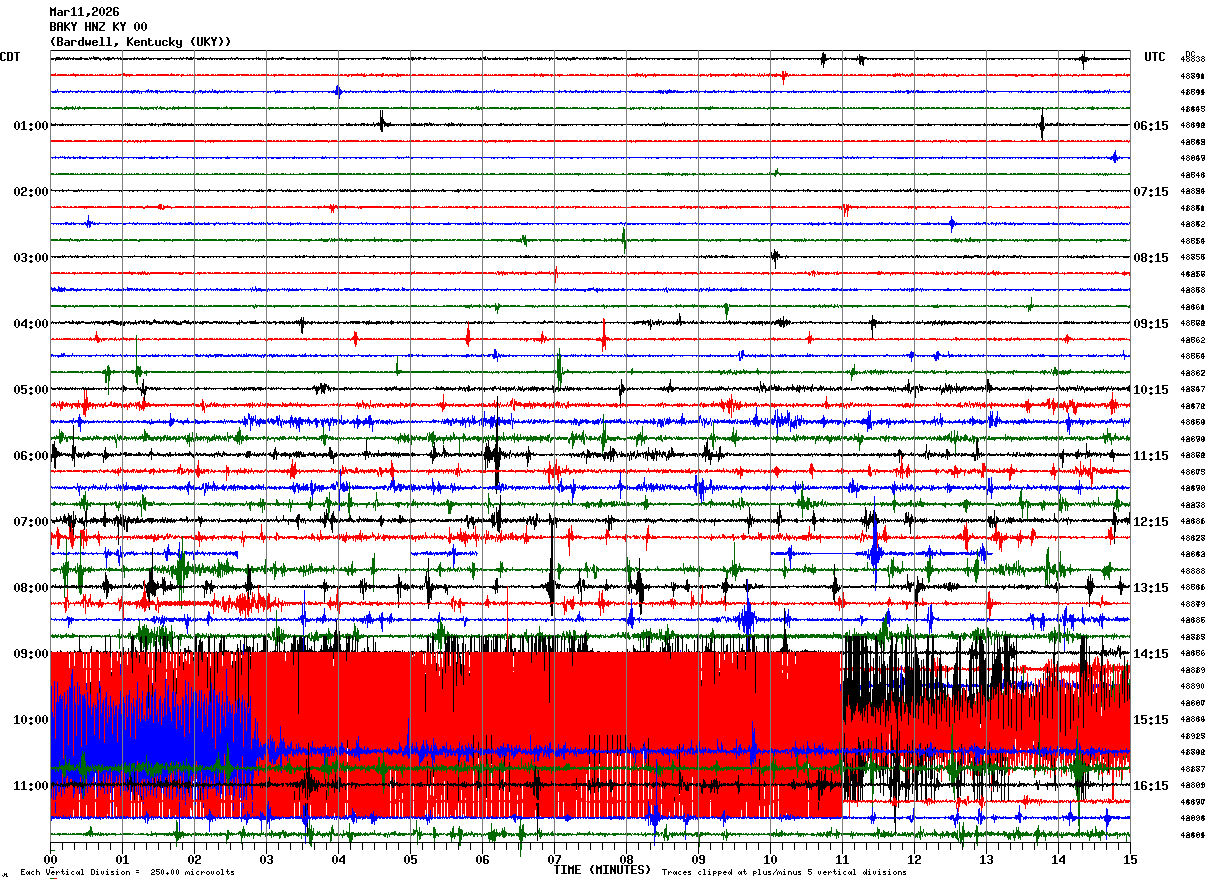Click the 08:15 UTC row label

[1150, 258]
